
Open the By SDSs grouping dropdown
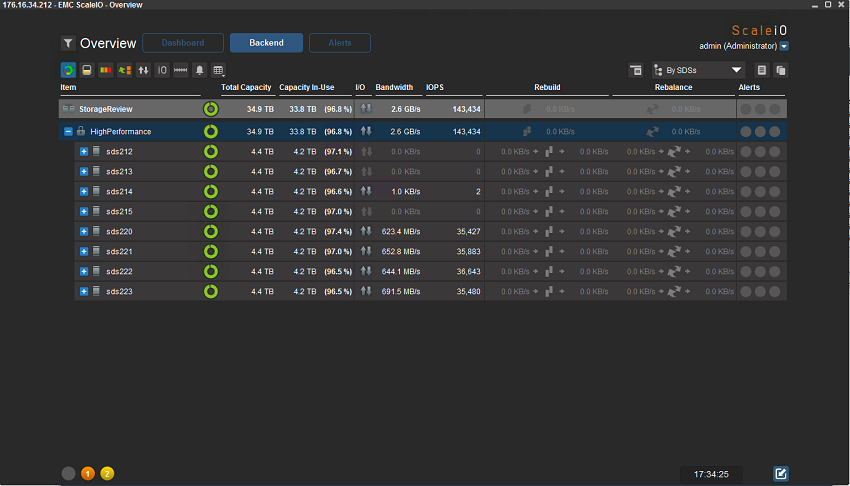698,70
